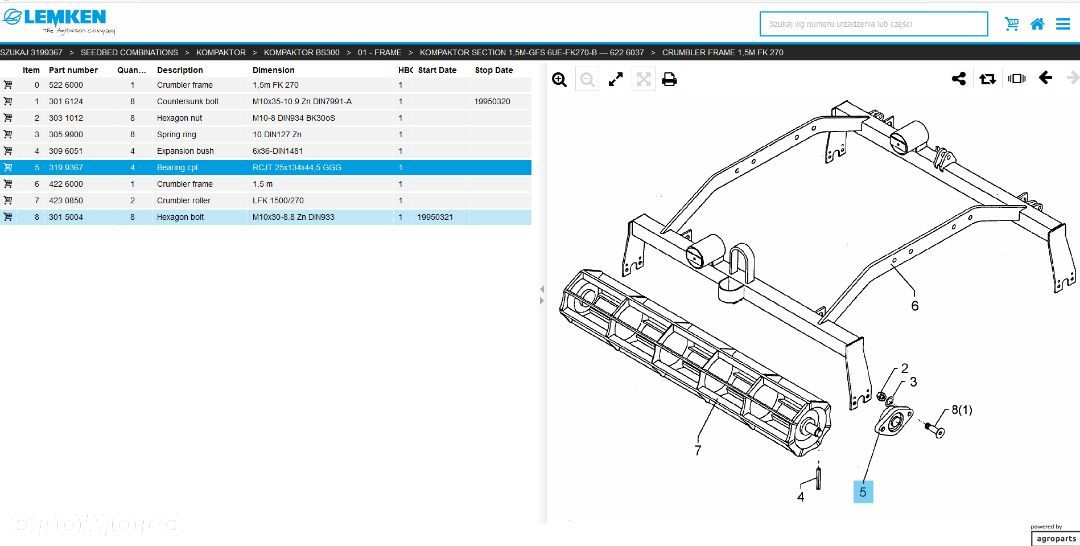Click callout 7 on crumbler roller
1080x546 pixels.
click(x=698, y=450)
